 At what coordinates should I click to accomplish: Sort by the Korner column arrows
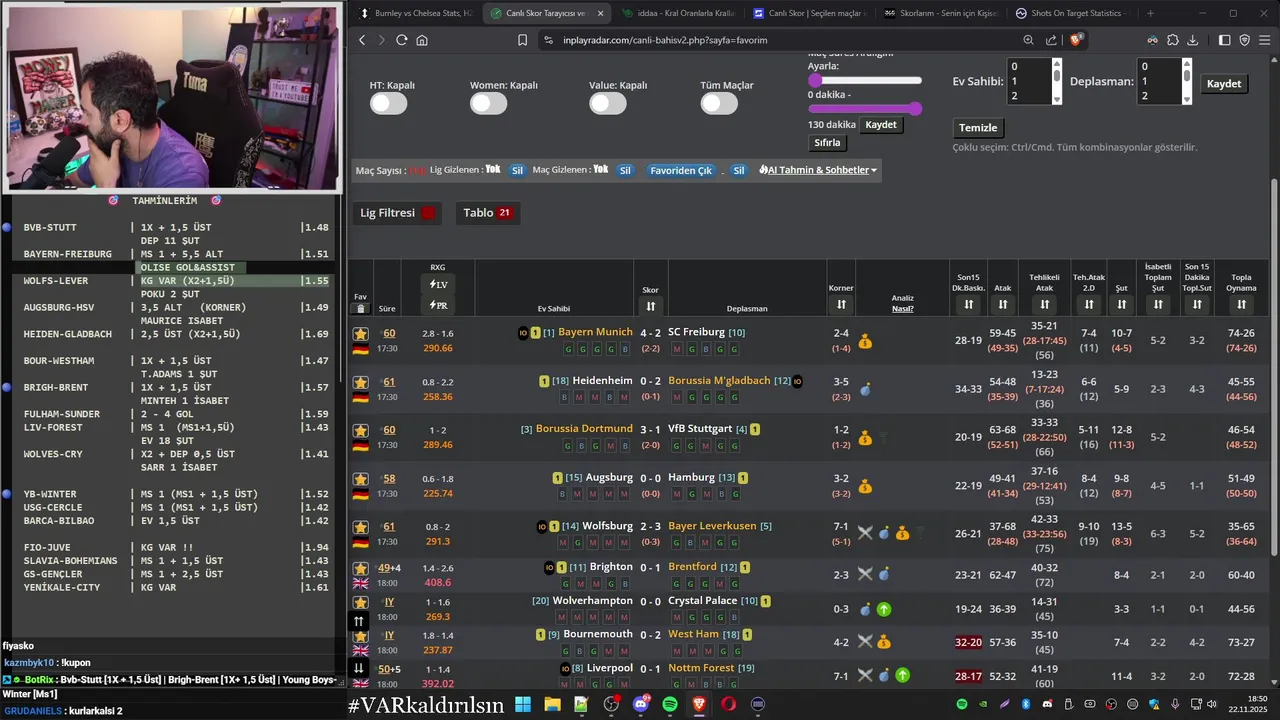click(x=841, y=304)
